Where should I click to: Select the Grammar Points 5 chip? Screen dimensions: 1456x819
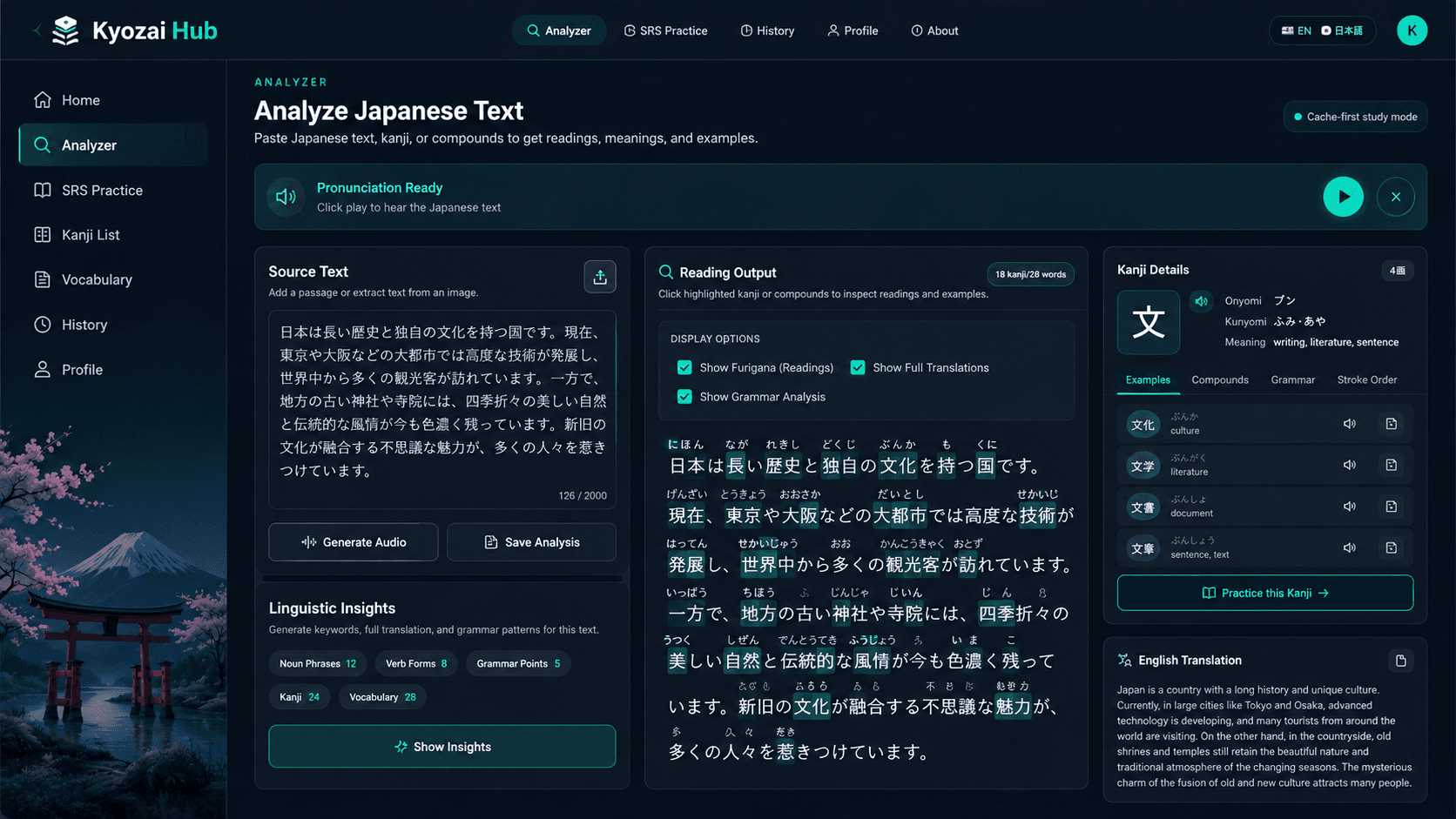click(518, 663)
